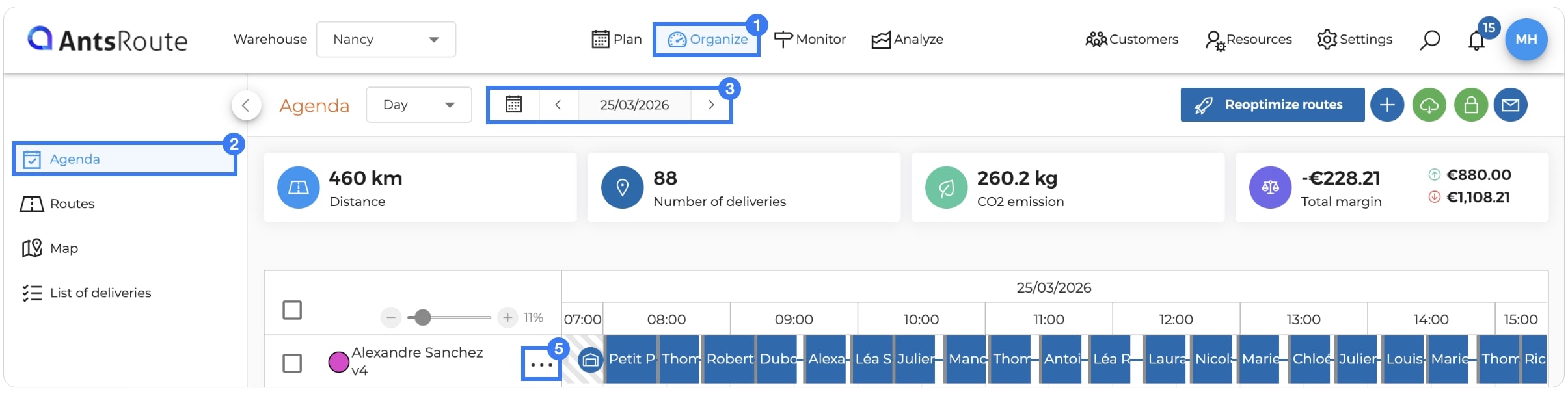1568x394 pixels.
Task: Click the deliveries pin icon
Action: pyautogui.click(x=622, y=187)
